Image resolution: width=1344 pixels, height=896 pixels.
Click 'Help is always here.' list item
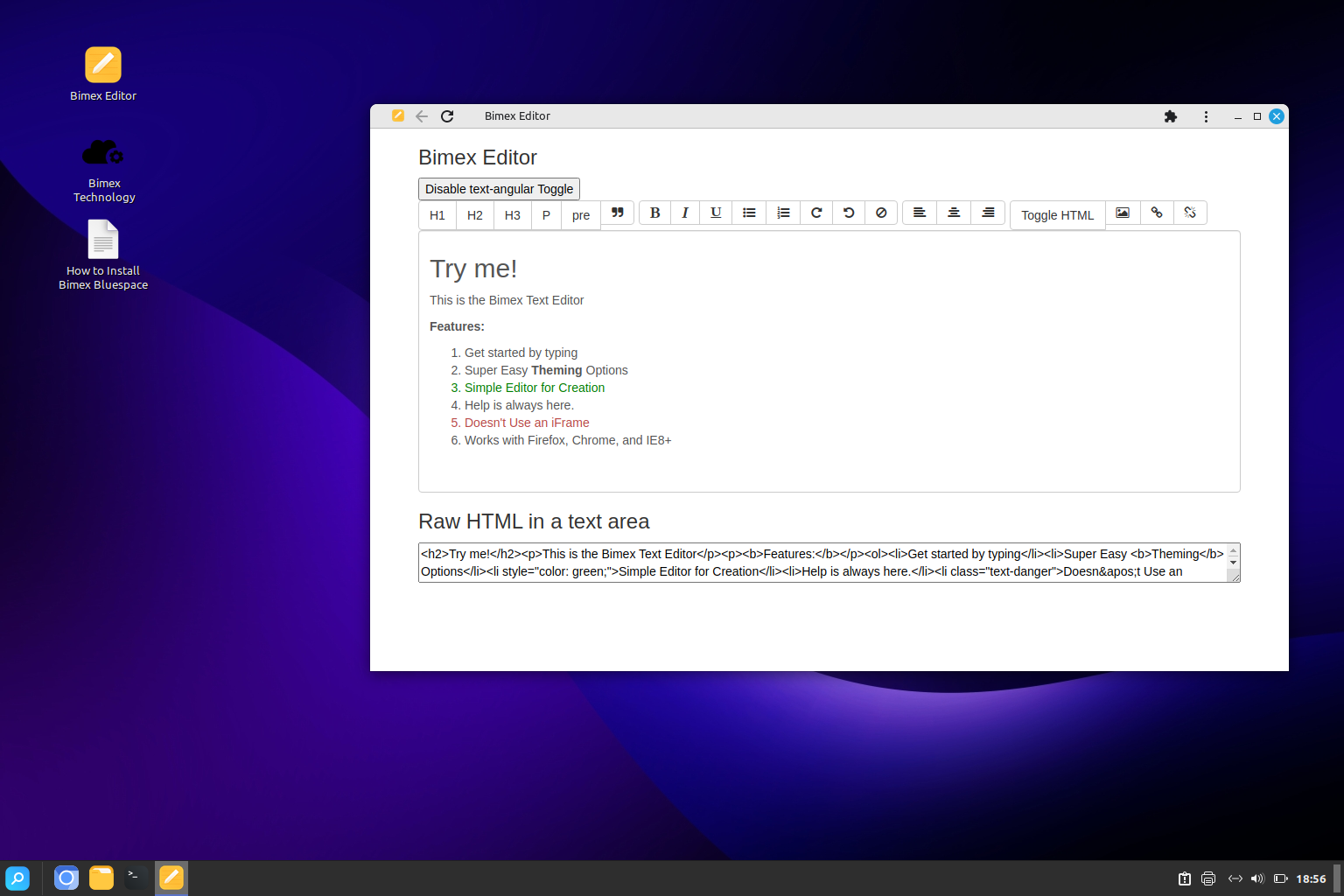[519, 405]
